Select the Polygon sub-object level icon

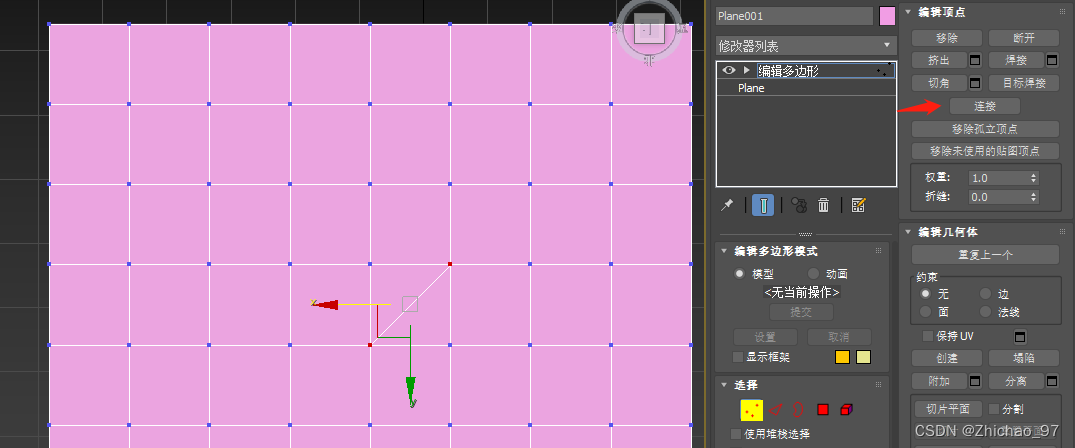coord(823,410)
